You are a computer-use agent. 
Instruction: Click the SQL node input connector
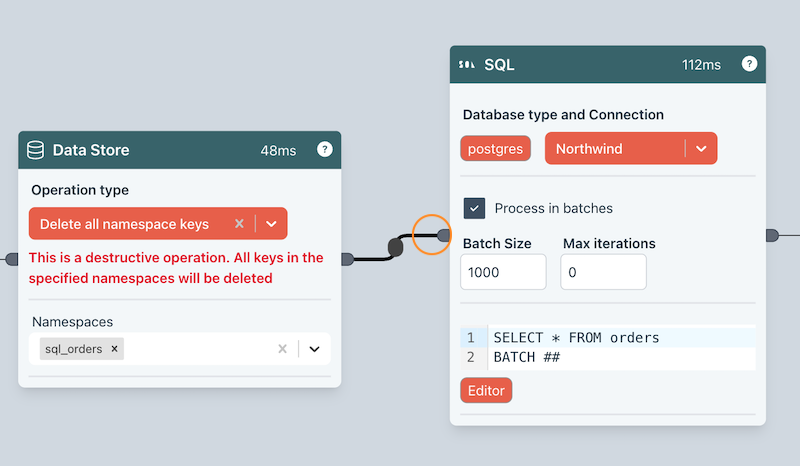pos(444,235)
